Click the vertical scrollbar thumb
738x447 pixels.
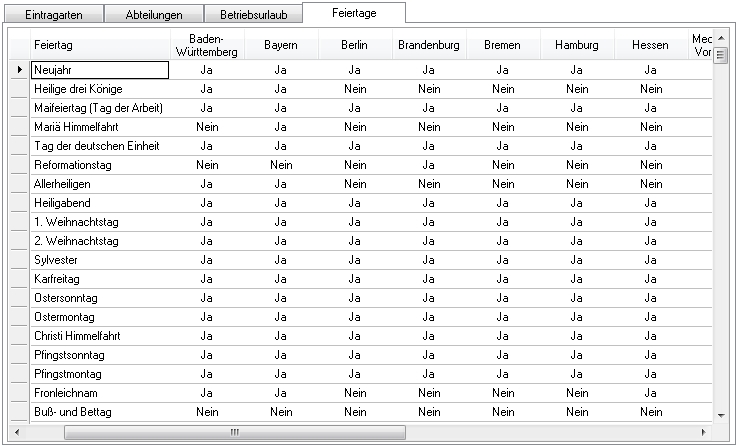[x=720, y=54]
